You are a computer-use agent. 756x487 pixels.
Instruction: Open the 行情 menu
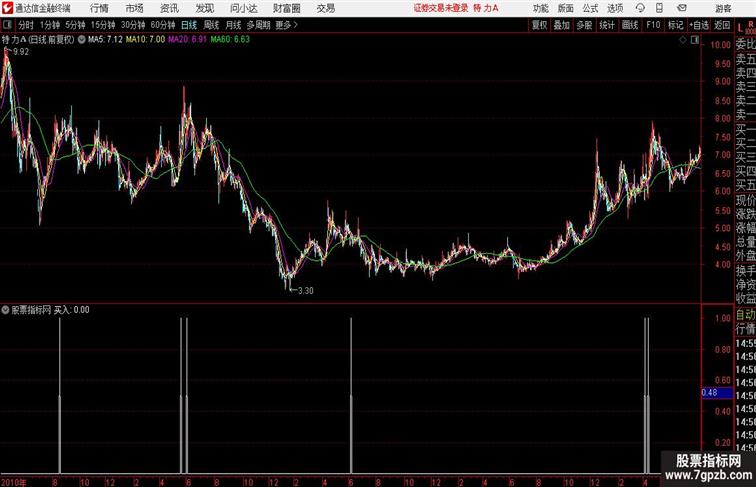(x=99, y=8)
